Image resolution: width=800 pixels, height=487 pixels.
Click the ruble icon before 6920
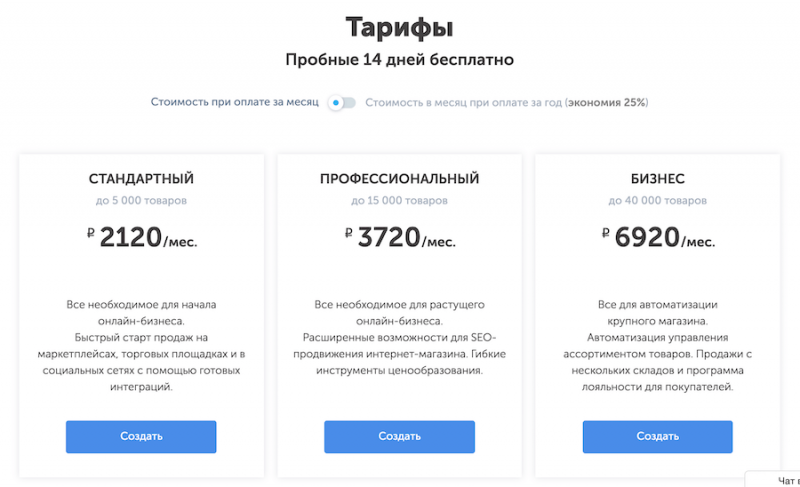click(x=606, y=233)
